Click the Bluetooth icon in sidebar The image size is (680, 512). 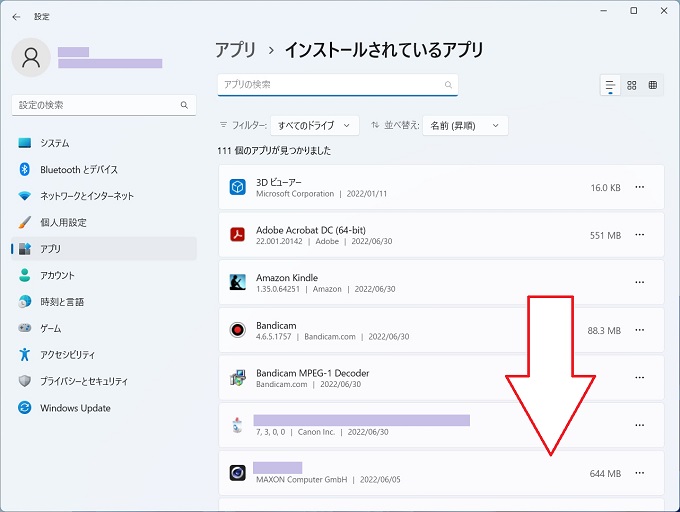pos(25,169)
